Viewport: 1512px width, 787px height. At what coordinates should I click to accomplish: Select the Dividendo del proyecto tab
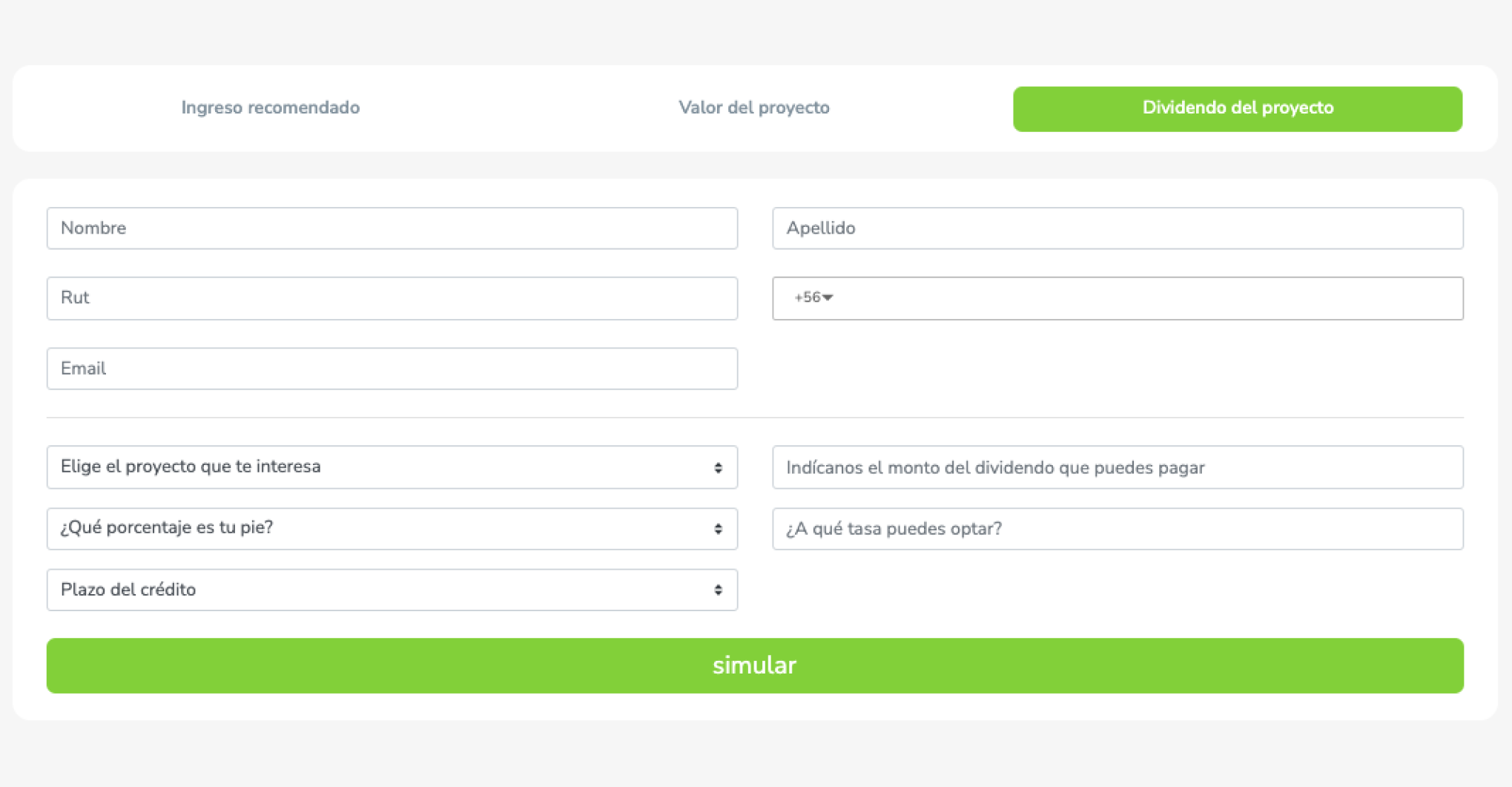click(1237, 109)
